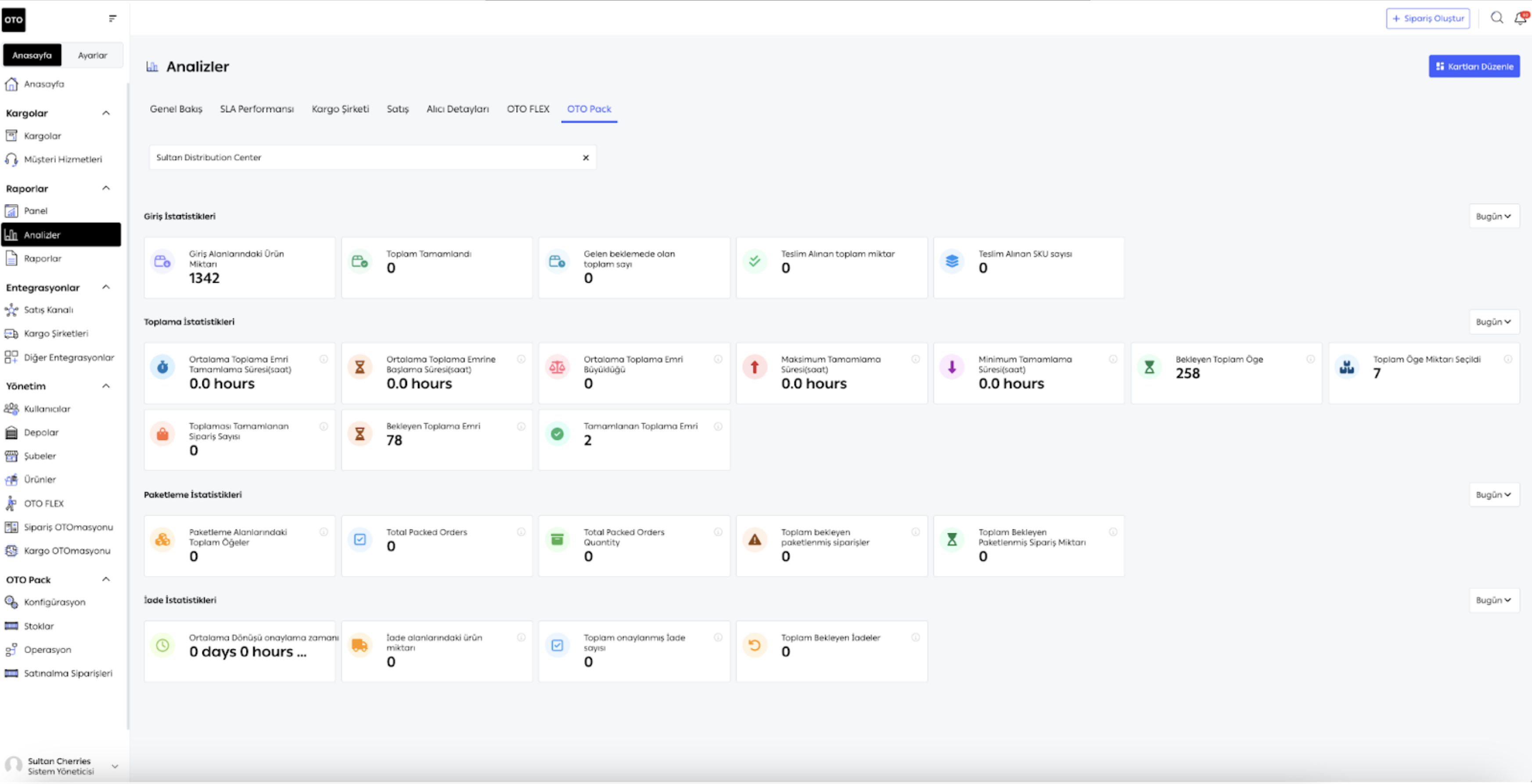Open Müşteri Hizmetleri headset item
The width and height of the screenshot is (1532, 784).
(62, 159)
